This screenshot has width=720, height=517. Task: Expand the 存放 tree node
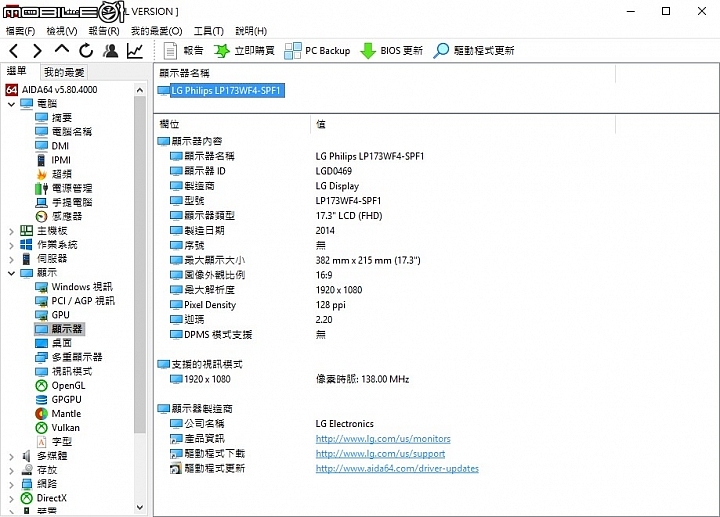tap(11, 471)
